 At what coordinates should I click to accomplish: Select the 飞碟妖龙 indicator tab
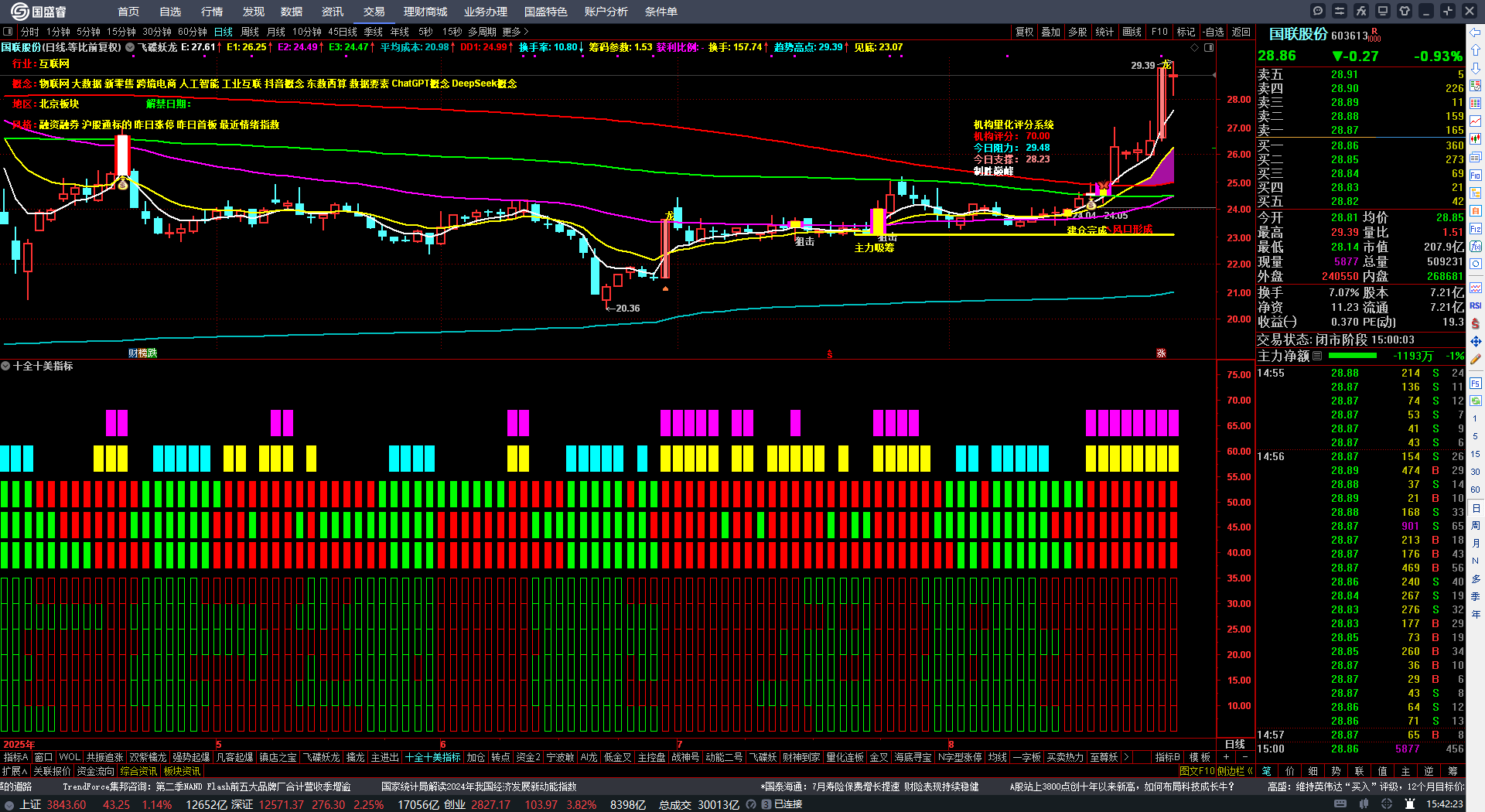[321, 757]
